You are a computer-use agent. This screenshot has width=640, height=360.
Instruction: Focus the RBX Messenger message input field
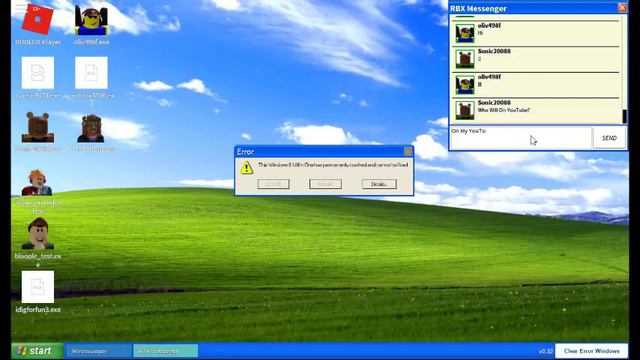[x=521, y=138]
